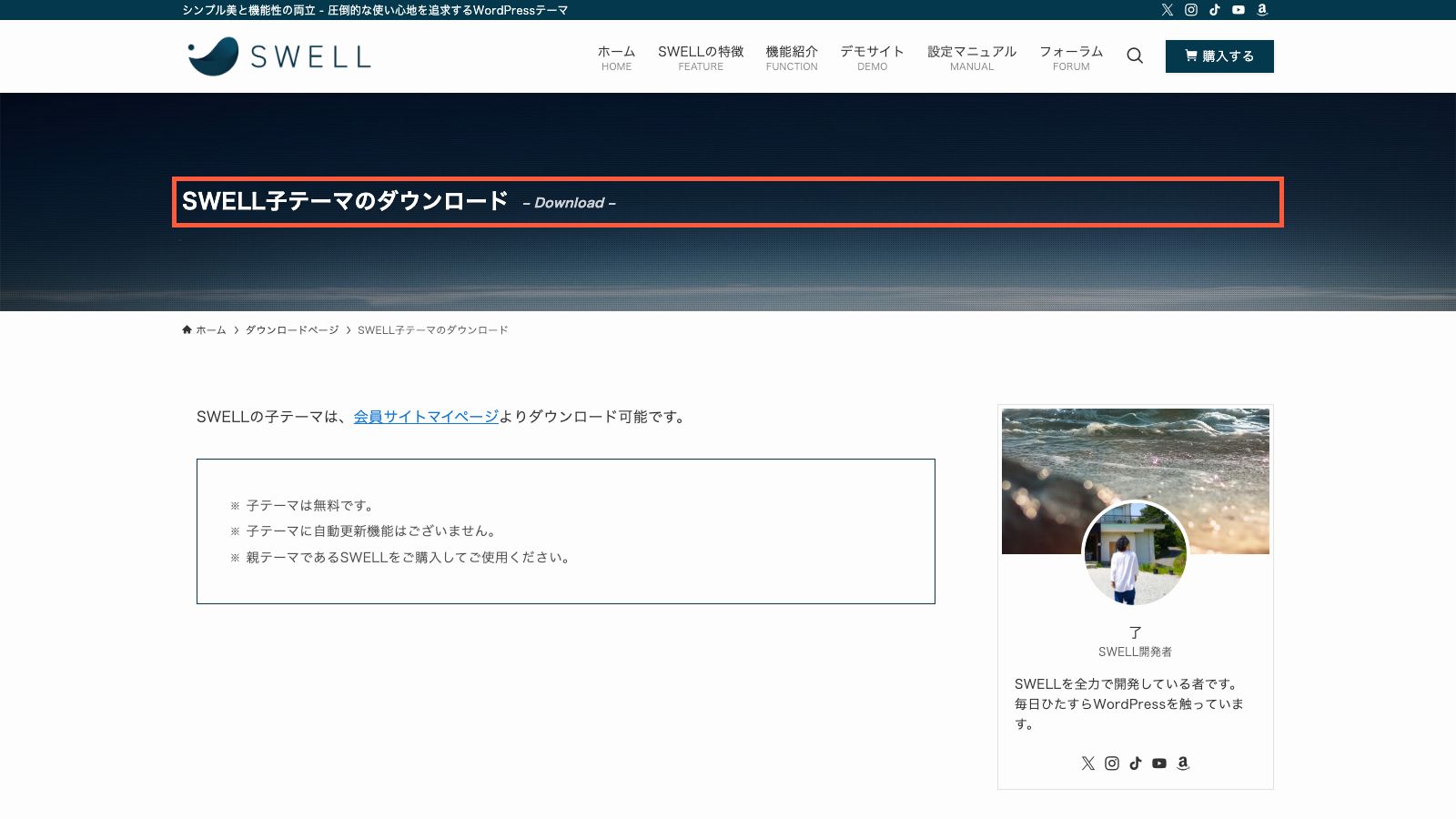
Task: Click the 購入する button
Action: (1219, 56)
